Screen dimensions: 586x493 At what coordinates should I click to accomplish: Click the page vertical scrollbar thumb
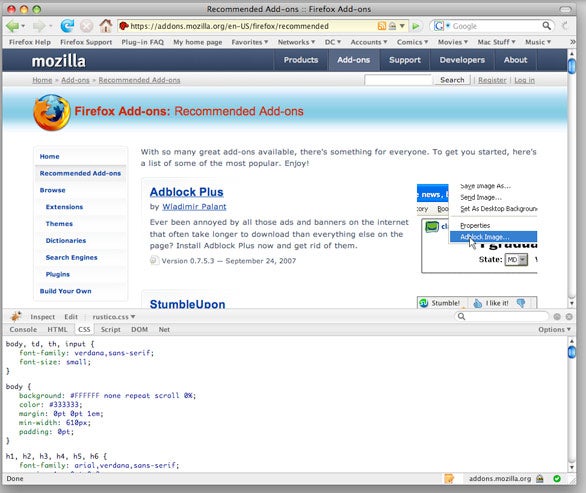pyautogui.click(x=572, y=66)
